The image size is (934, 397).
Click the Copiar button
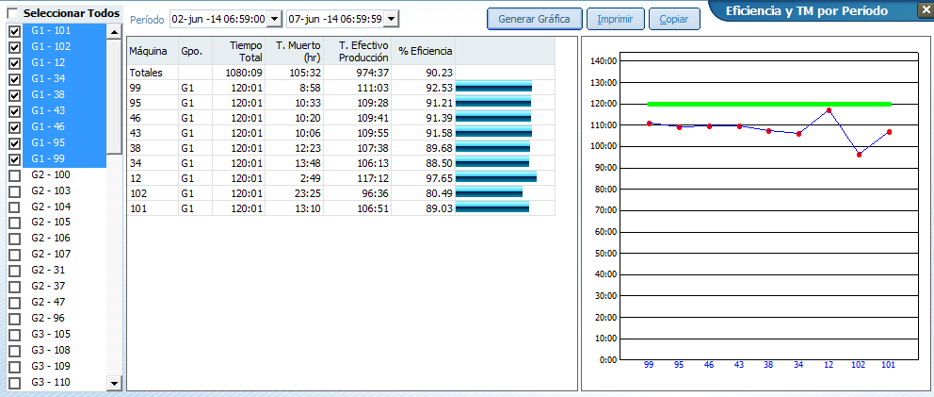pos(674,18)
